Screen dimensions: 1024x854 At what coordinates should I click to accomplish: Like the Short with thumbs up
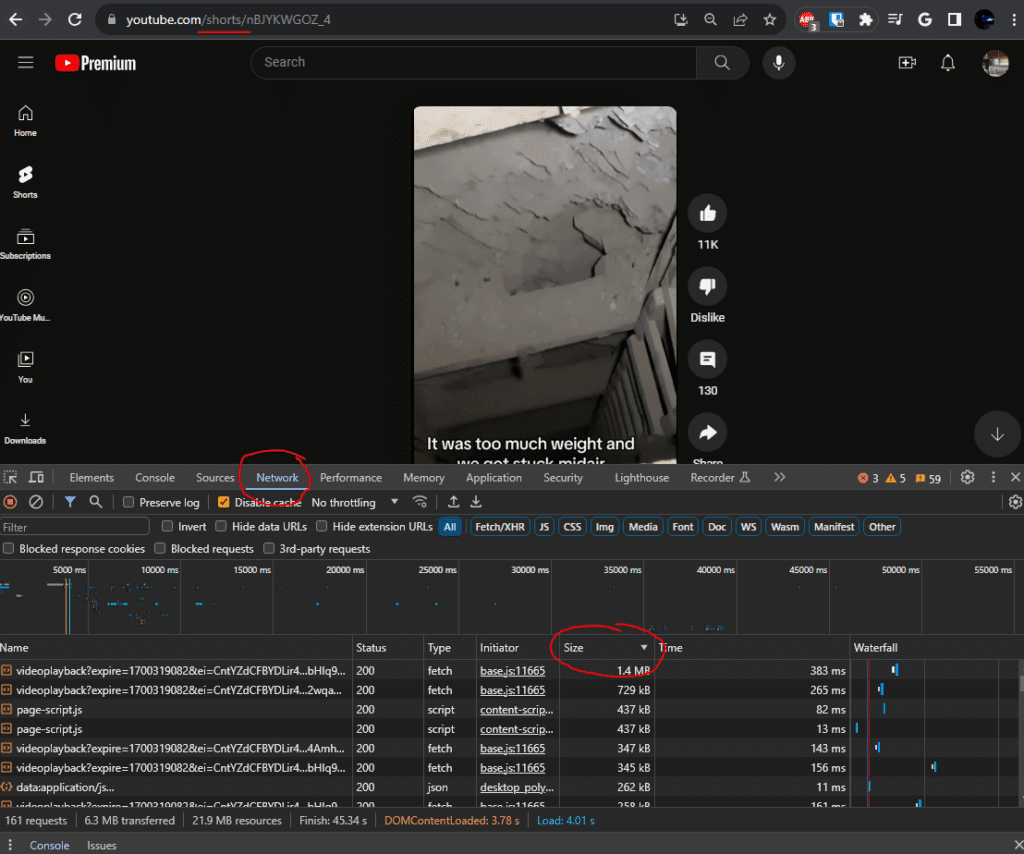[707, 214]
